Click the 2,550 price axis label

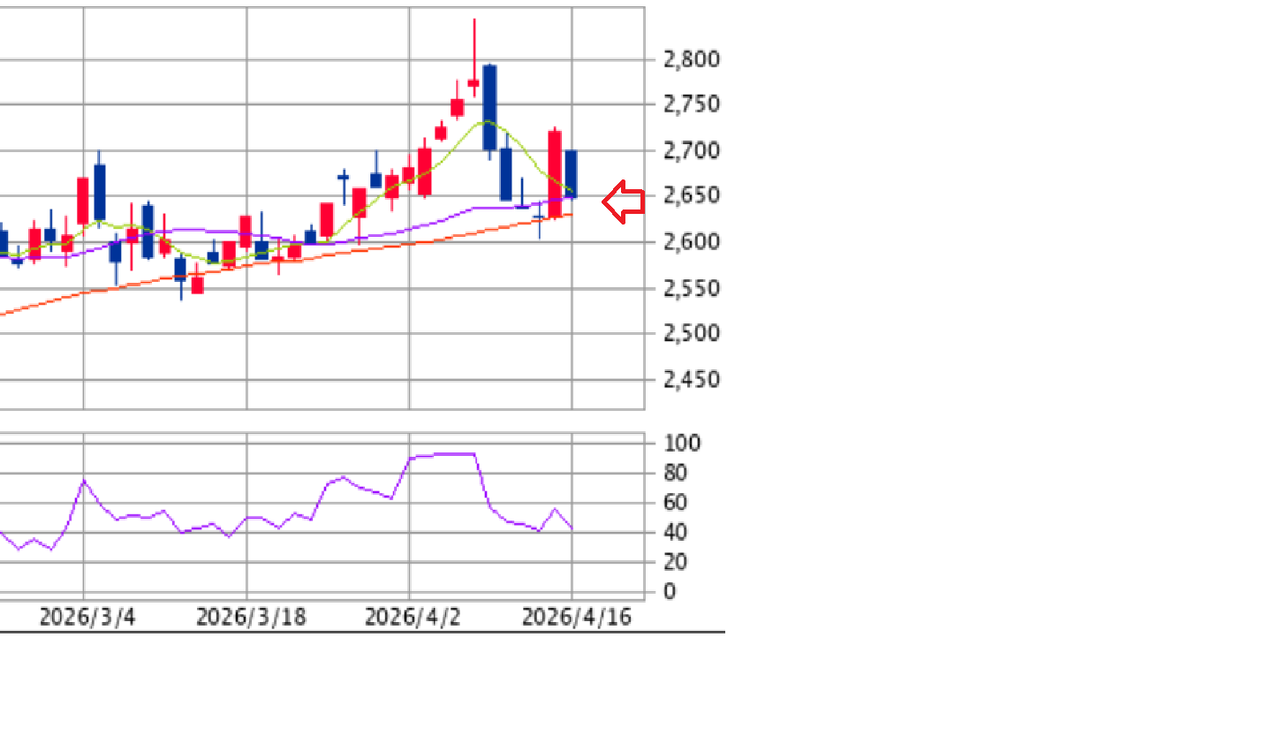pyautogui.click(x=691, y=289)
